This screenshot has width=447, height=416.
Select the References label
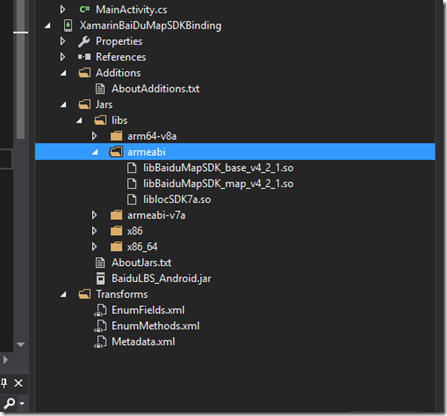click(x=121, y=57)
